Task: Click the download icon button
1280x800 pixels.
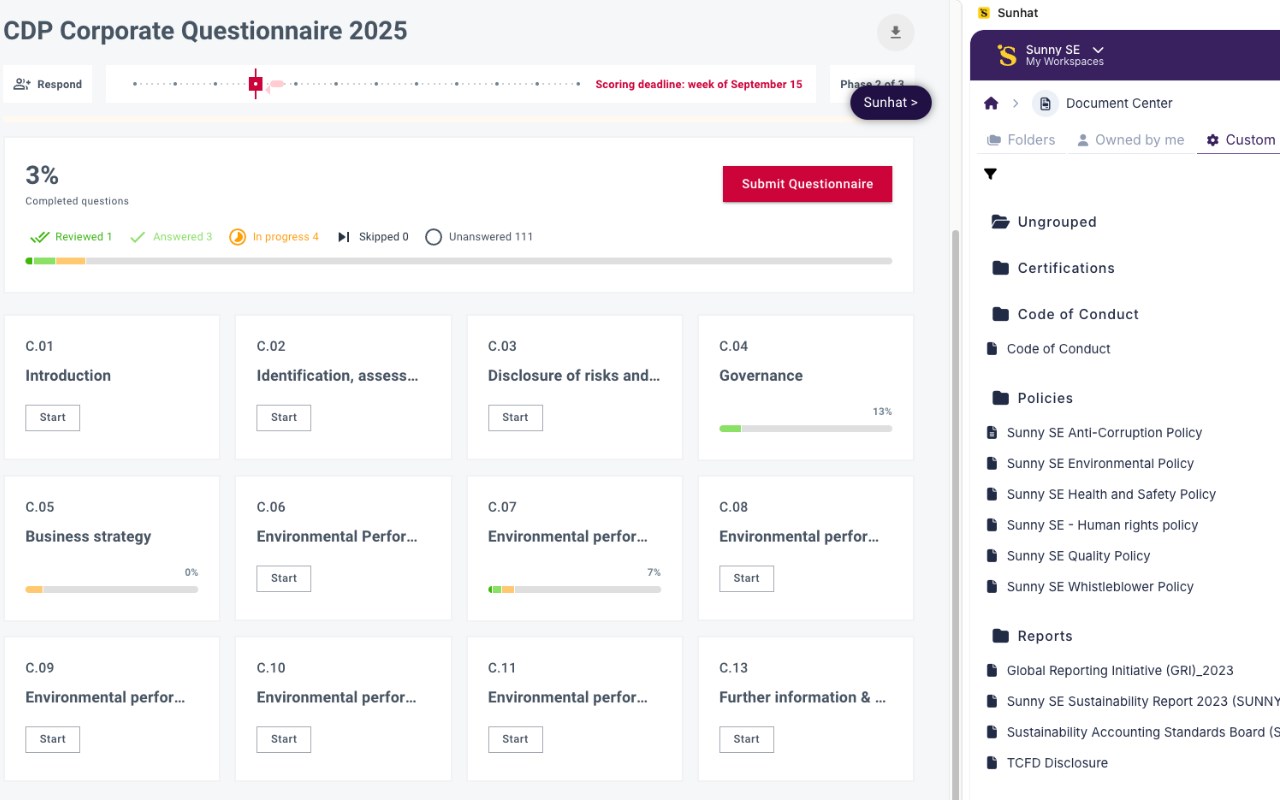Action: pyautogui.click(x=895, y=33)
